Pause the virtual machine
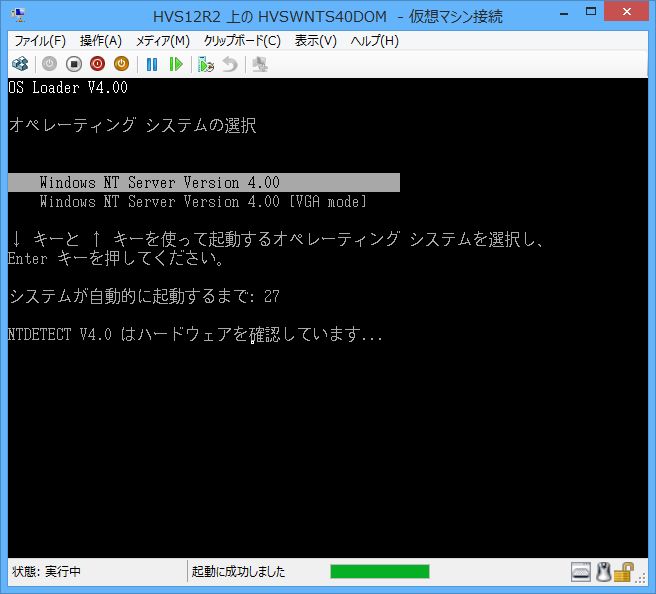 pos(152,64)
